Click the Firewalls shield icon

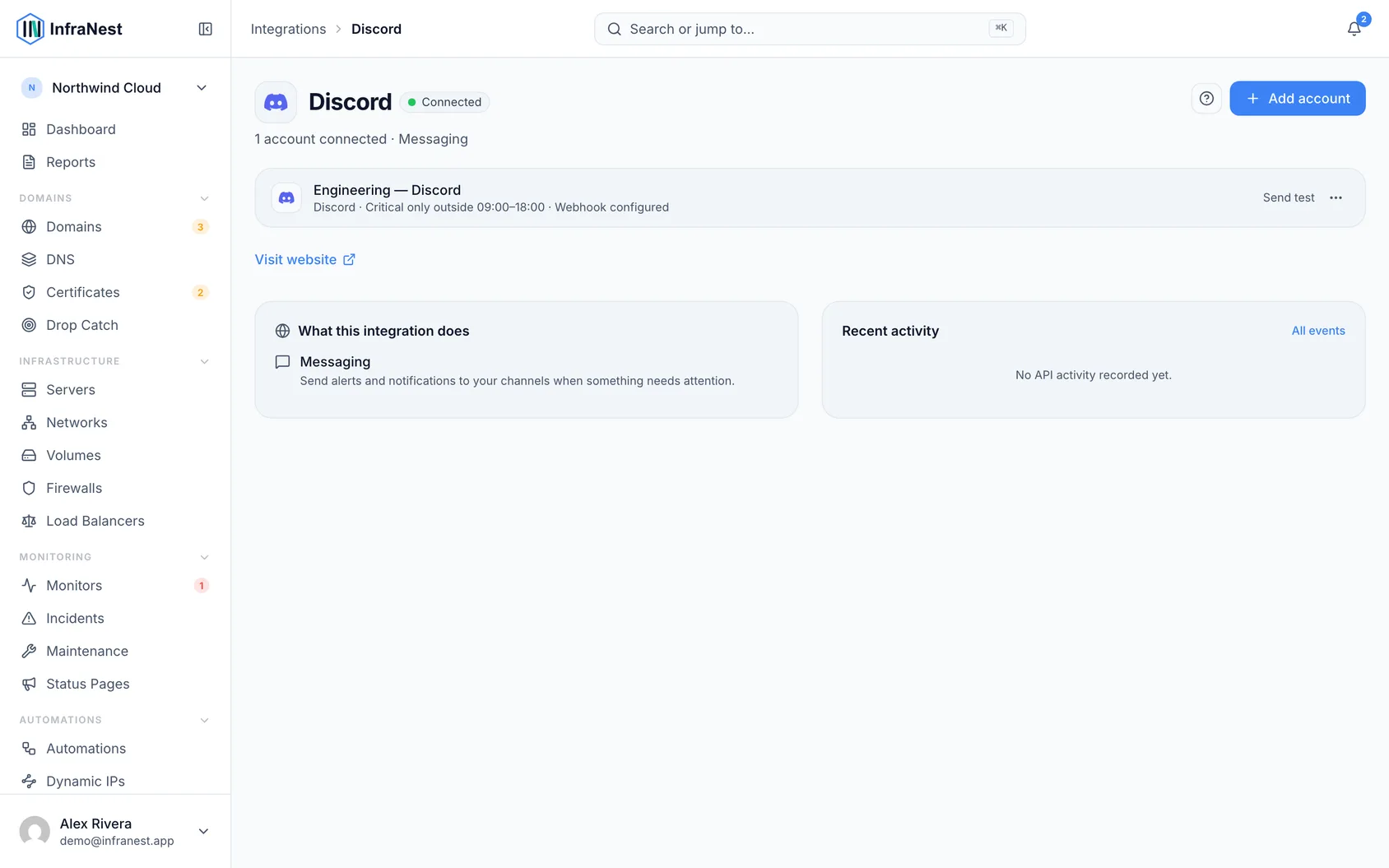(x=29, y=488)
